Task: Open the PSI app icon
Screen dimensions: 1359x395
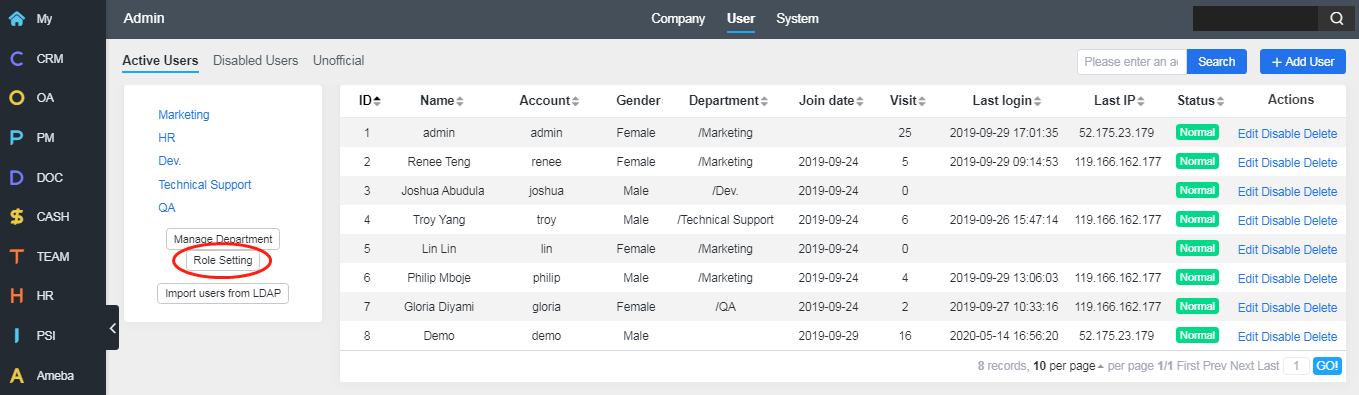Action: click(x=17, y=336)
